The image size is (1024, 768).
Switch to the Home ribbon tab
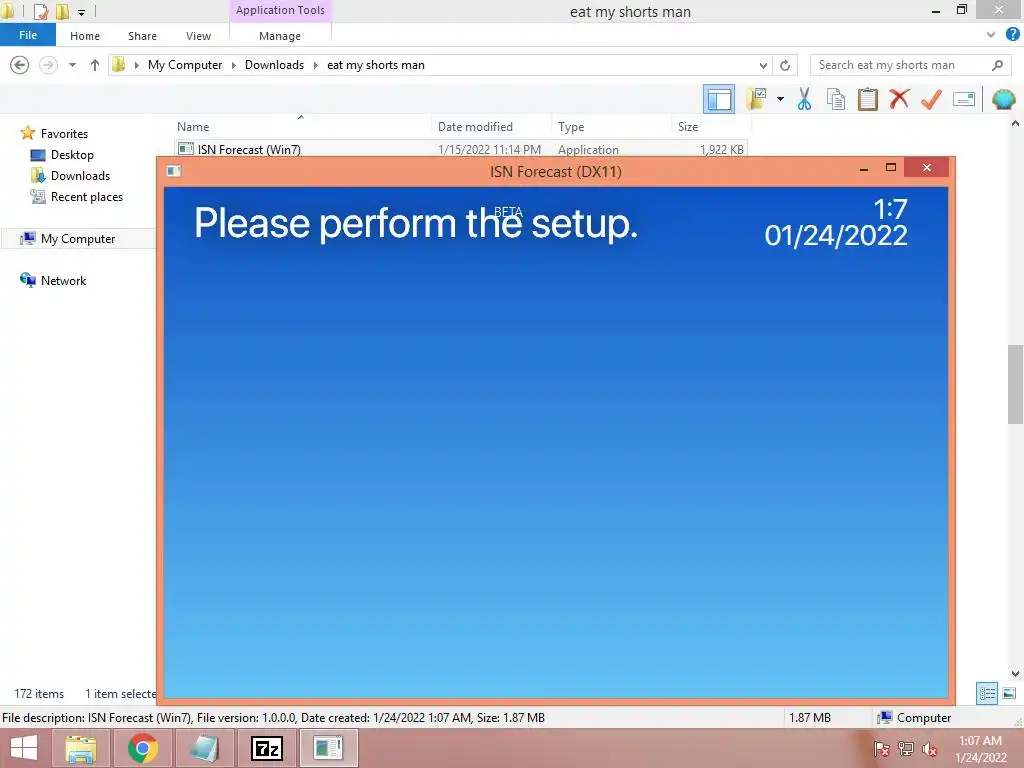(x=85, y=36)
